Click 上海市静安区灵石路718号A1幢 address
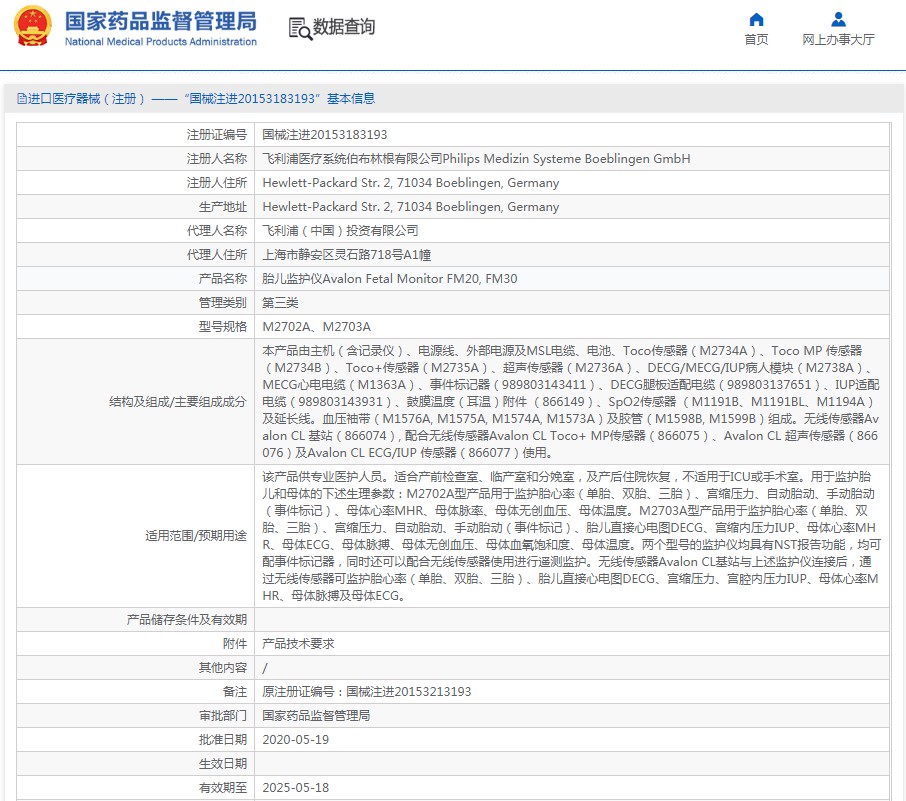The image size is (906, 801). pyautogui.click(x=346, y=255)
